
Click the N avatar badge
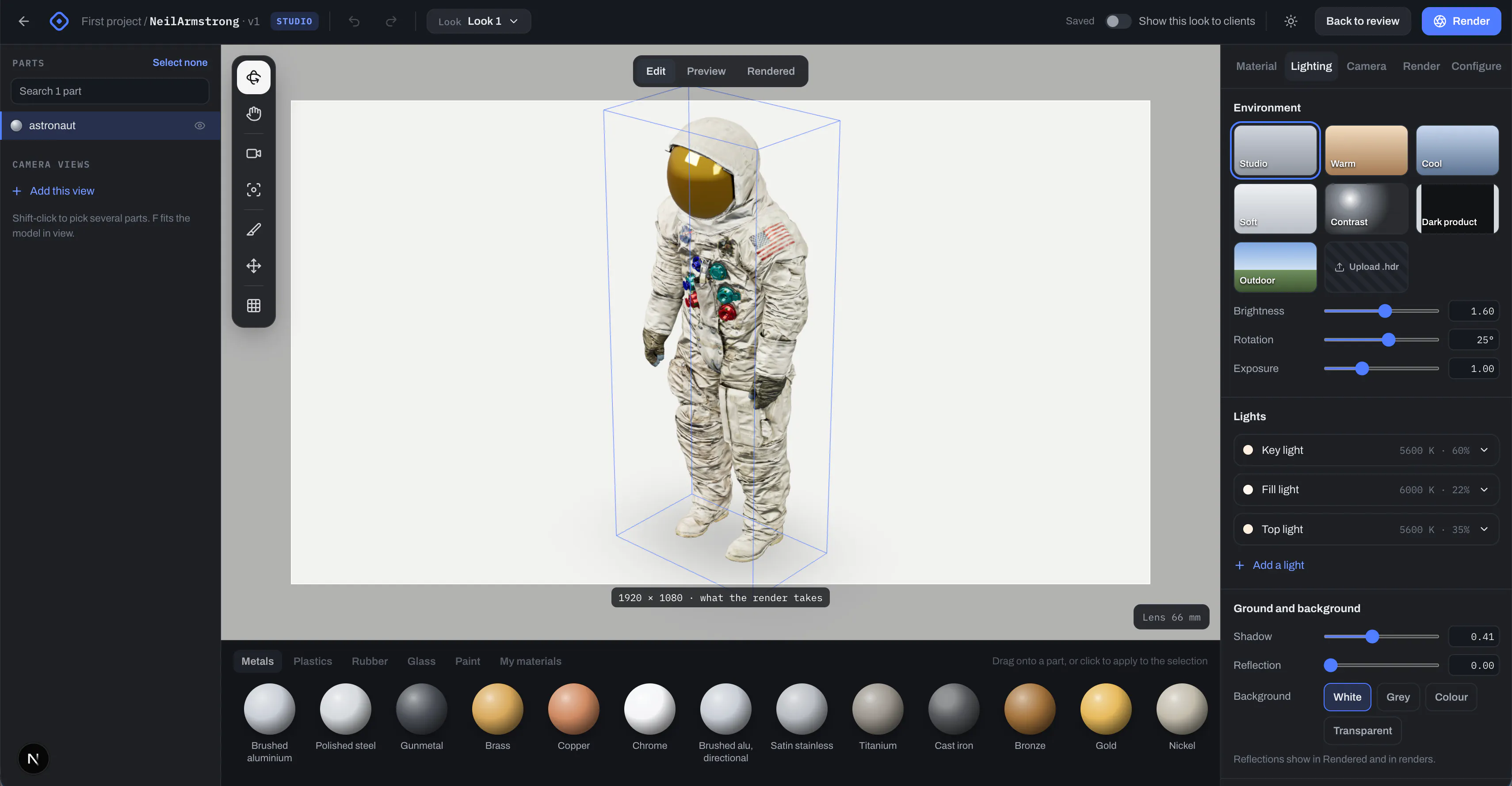tap(34, 759)
